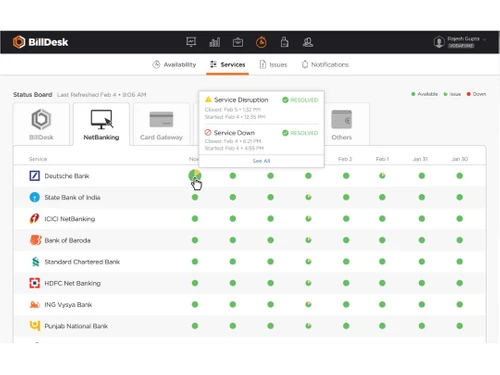This screenshot has width=500, height=375.
Task: Click RESOLVED badge for Service Down
Action: click(x=300, y=133)
